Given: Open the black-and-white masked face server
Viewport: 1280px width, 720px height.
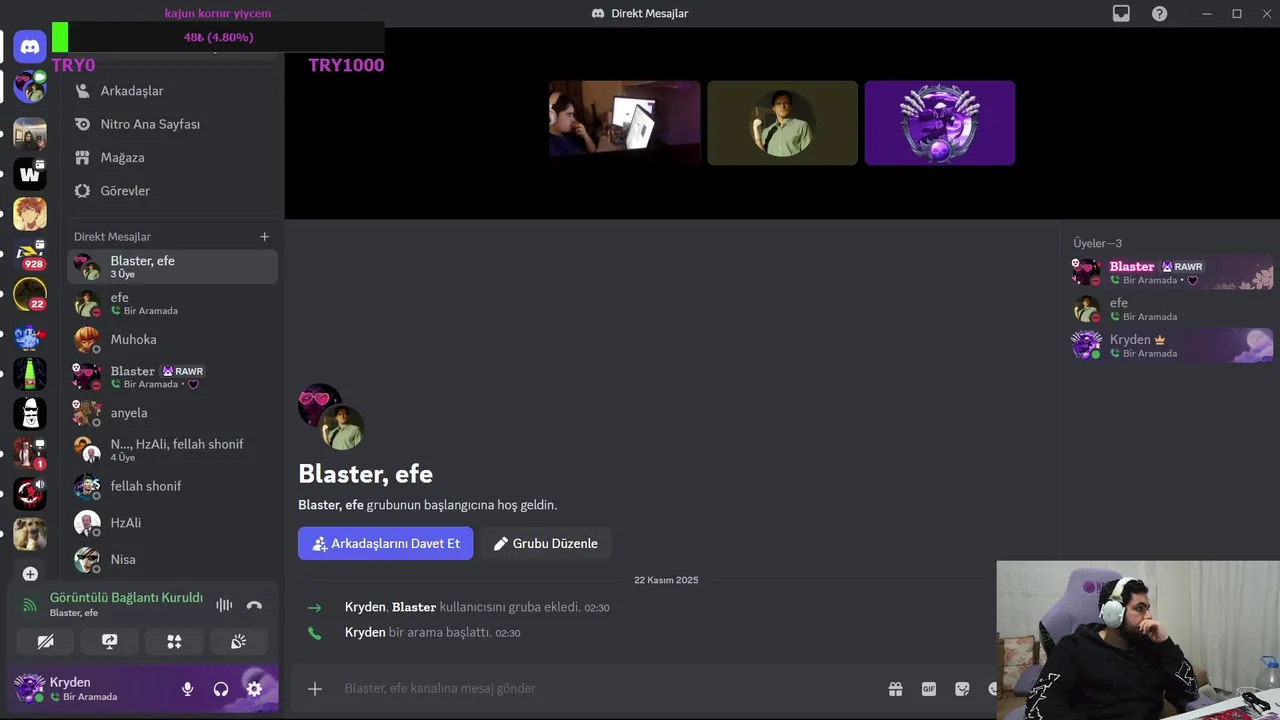Looking at the screenshot, I should coord(30,413).
